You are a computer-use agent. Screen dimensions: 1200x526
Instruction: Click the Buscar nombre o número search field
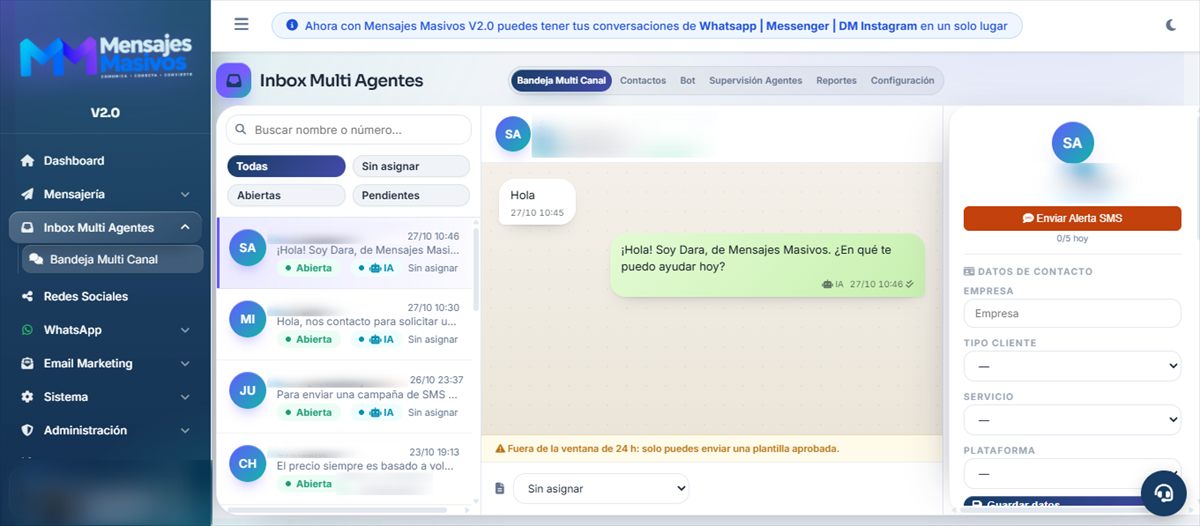click(348, 130)
